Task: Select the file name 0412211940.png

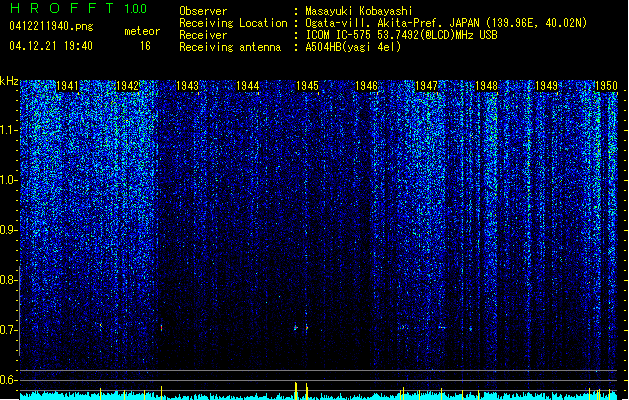Action: [51, 26]
